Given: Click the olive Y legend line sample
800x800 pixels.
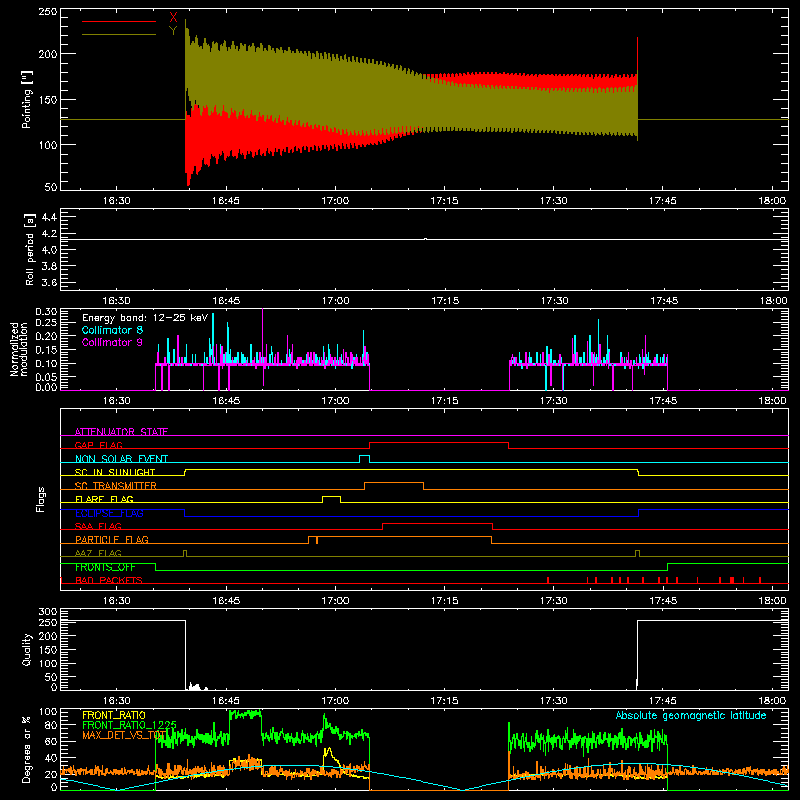Looking at the screenshot, I should tap(119, 35).
